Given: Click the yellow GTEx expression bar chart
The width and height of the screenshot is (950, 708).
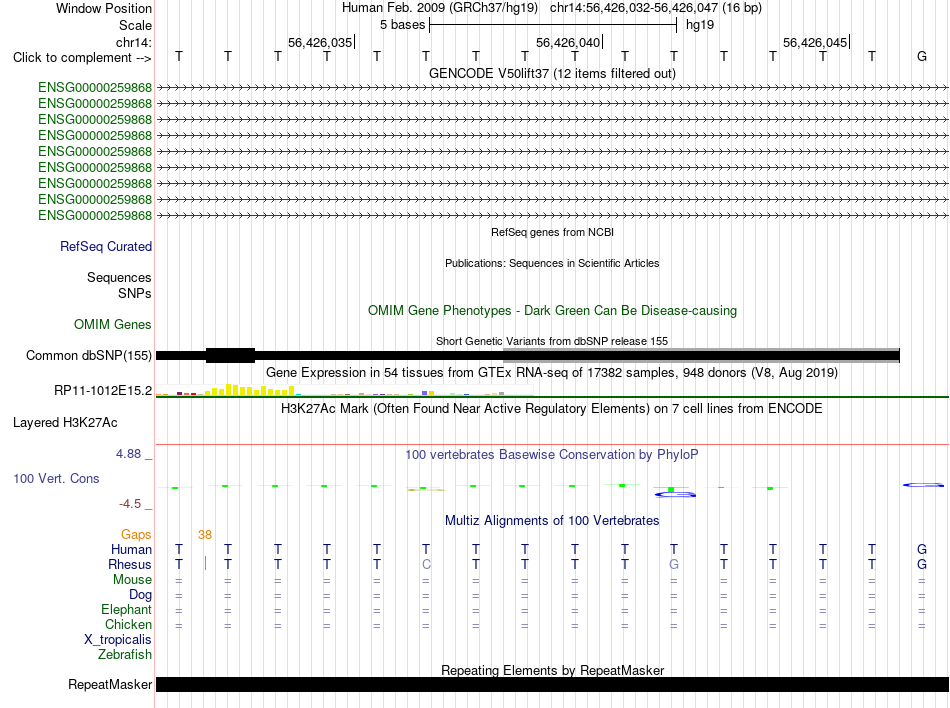Looking at the screenshot, I should (x=250, y=390).
